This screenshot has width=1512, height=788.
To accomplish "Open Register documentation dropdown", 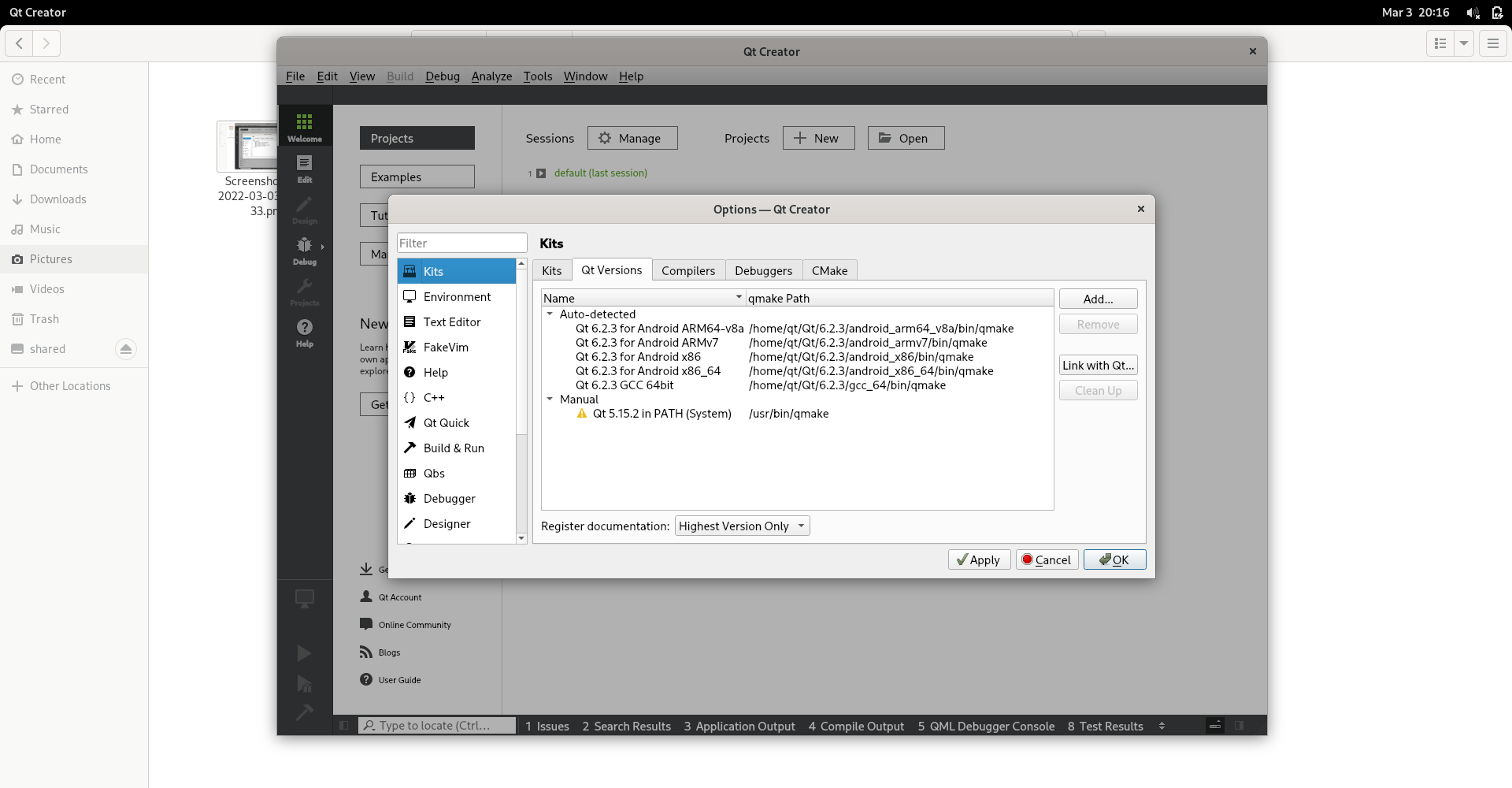I will click(742, 526).
